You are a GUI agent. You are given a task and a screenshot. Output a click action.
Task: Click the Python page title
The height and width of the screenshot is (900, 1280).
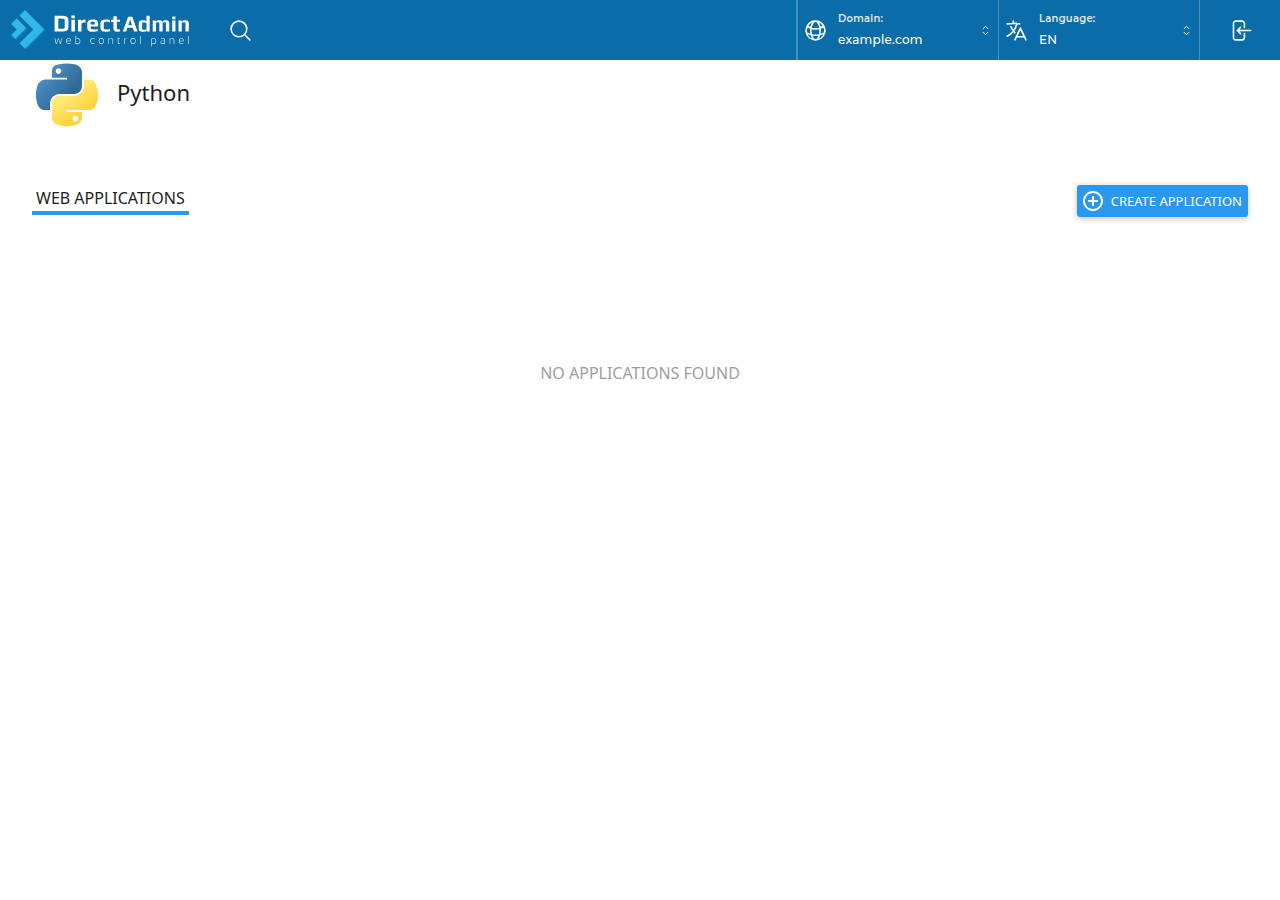[153, 94]
